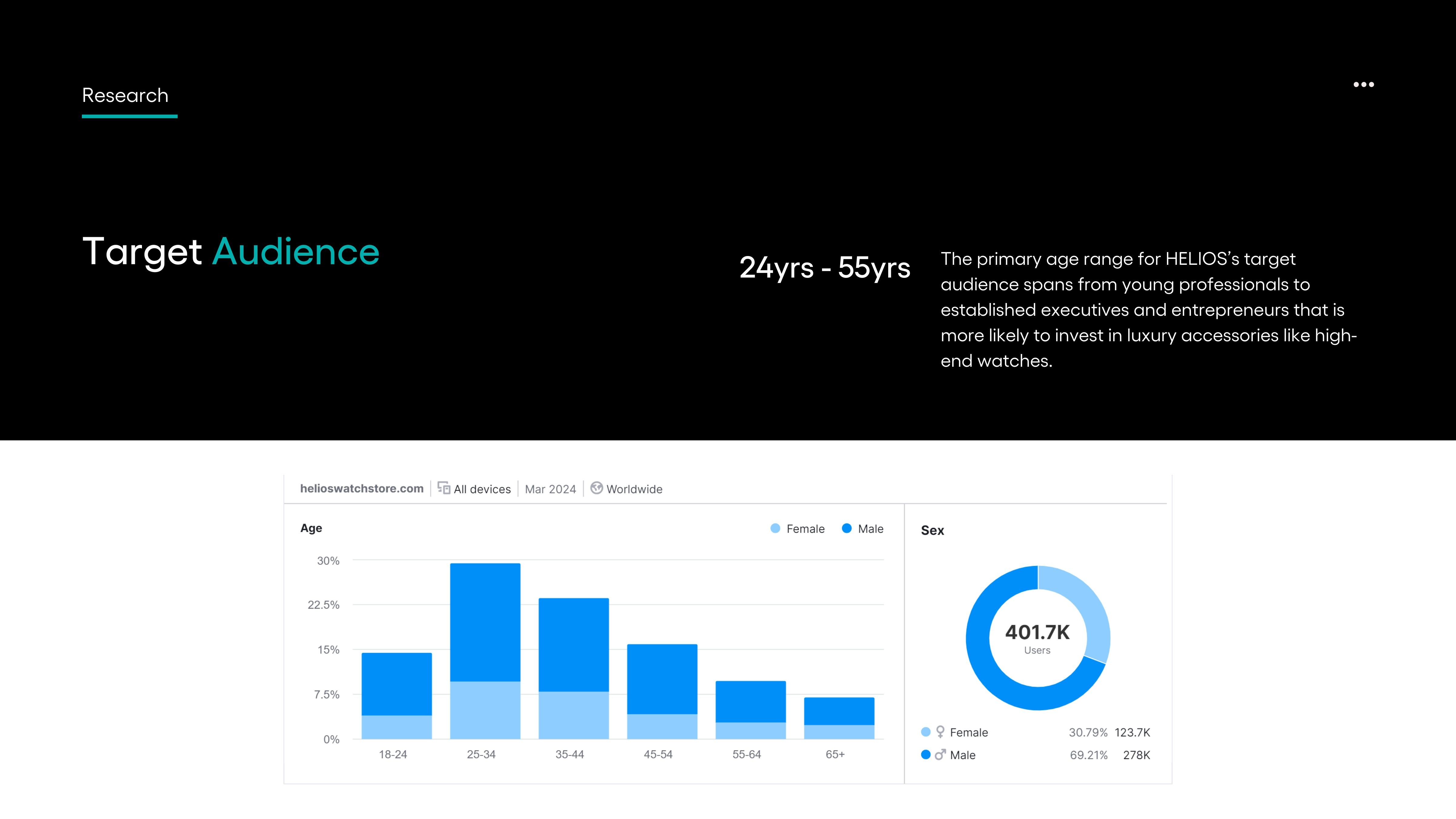Select the female segment of the 25-34 bar
Viewport: 1456px width, 819px height.
[x=485, y=710]
